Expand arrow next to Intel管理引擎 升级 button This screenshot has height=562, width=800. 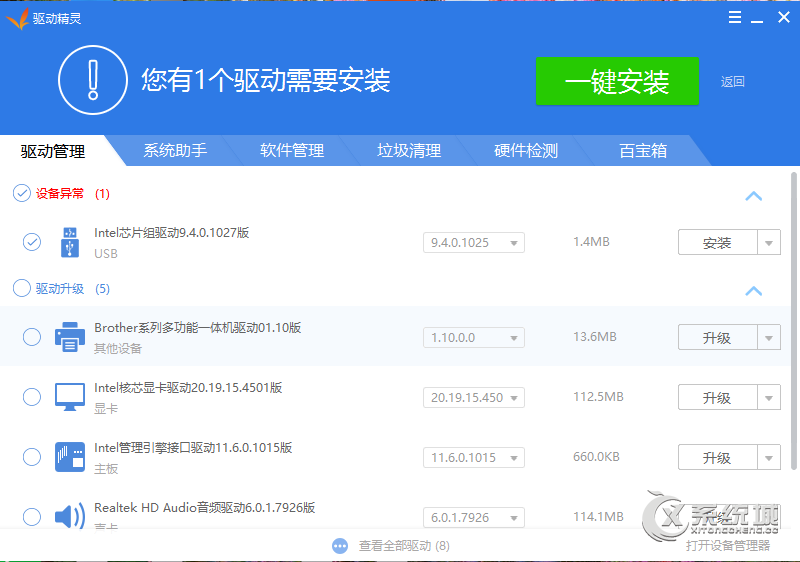pos(769,457)
